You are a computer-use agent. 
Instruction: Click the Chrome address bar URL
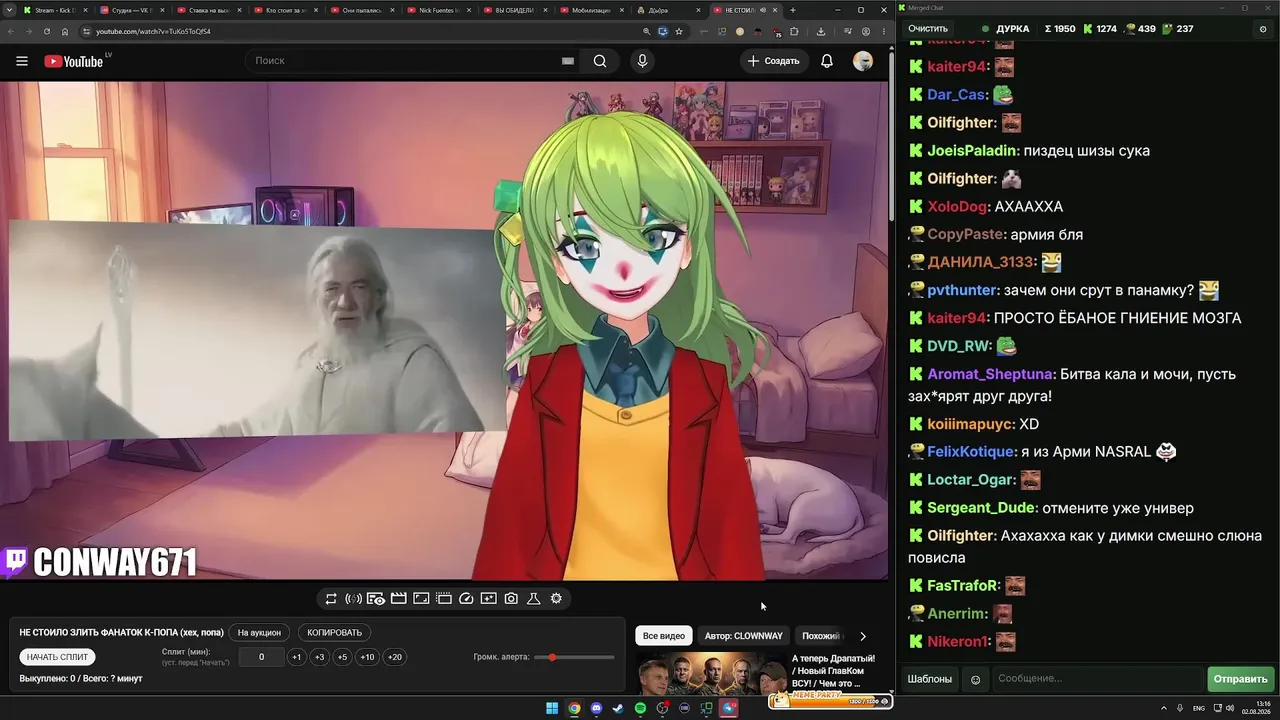pos(153,31)
